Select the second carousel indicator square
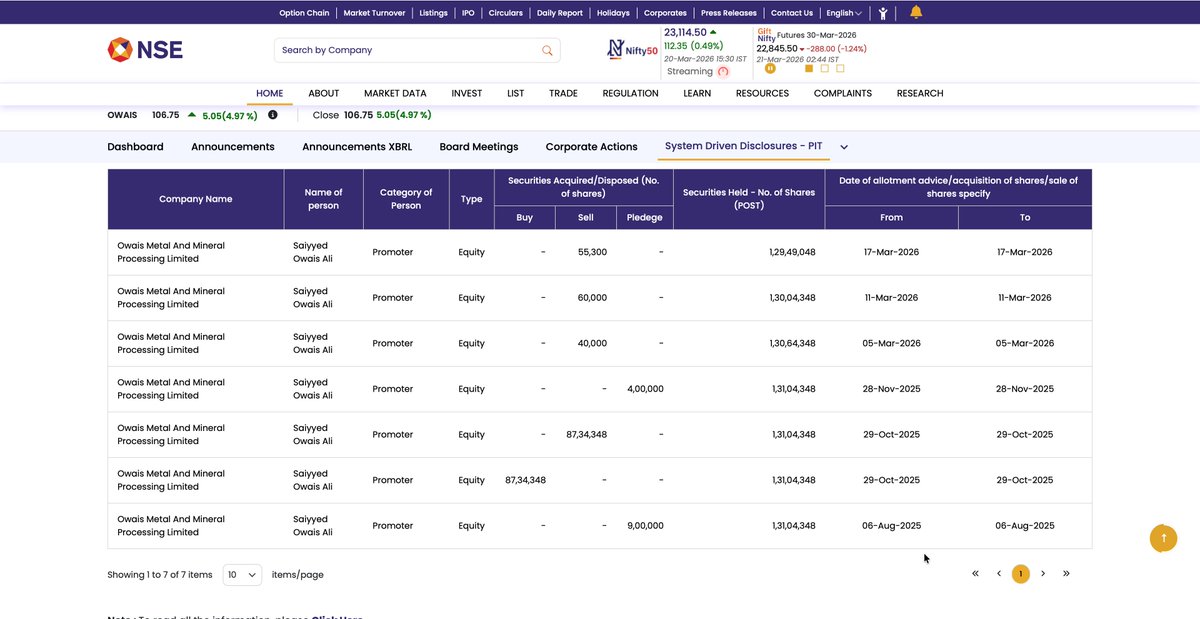 824,69
